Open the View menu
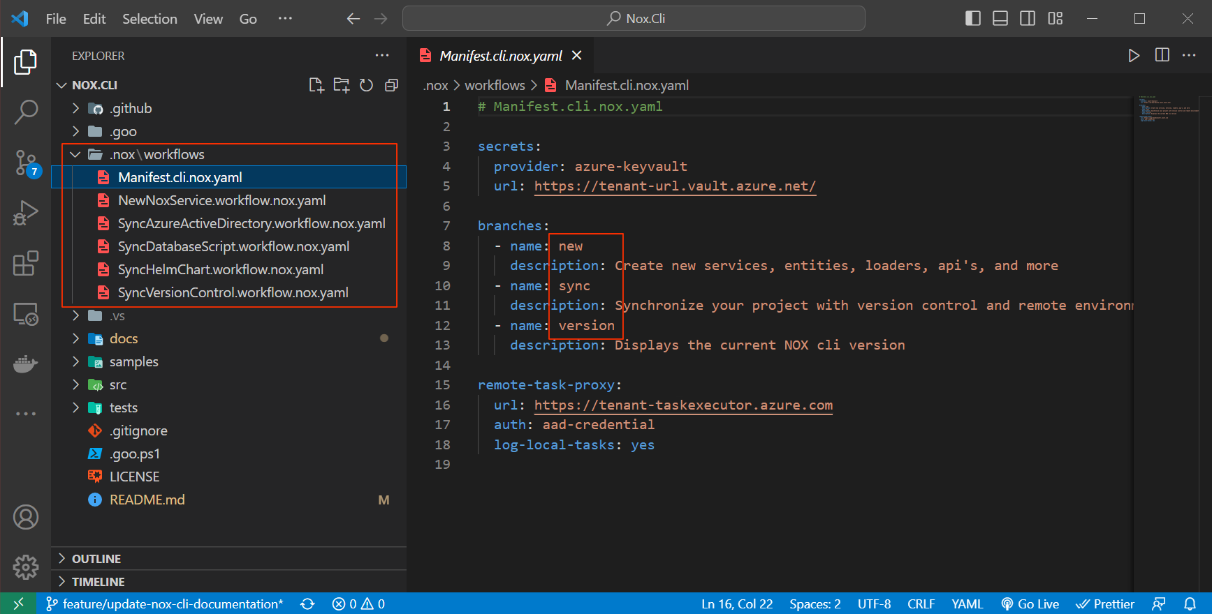 click(x=208, y=19)
